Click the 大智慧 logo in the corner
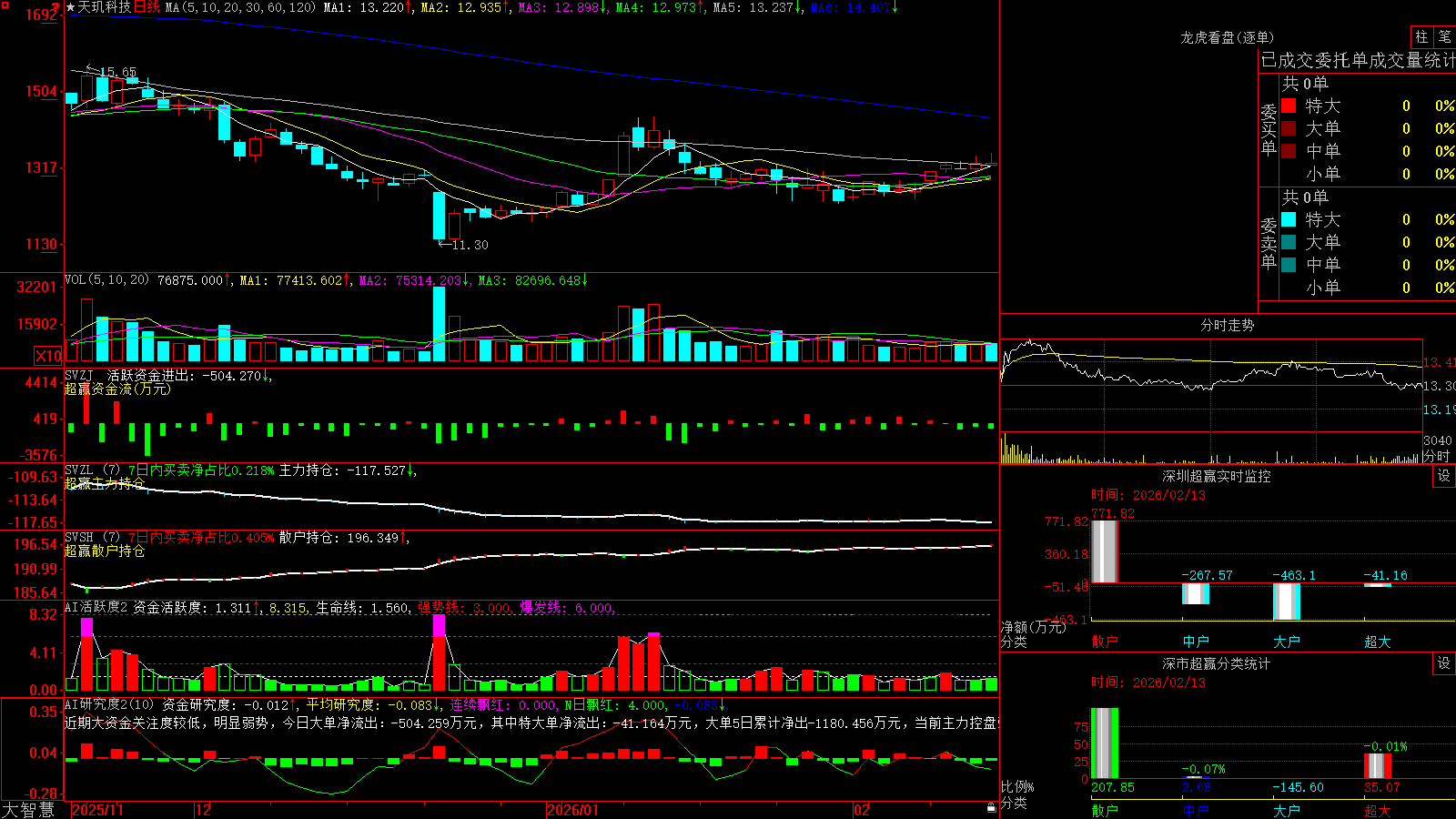 tap(28, 809)
